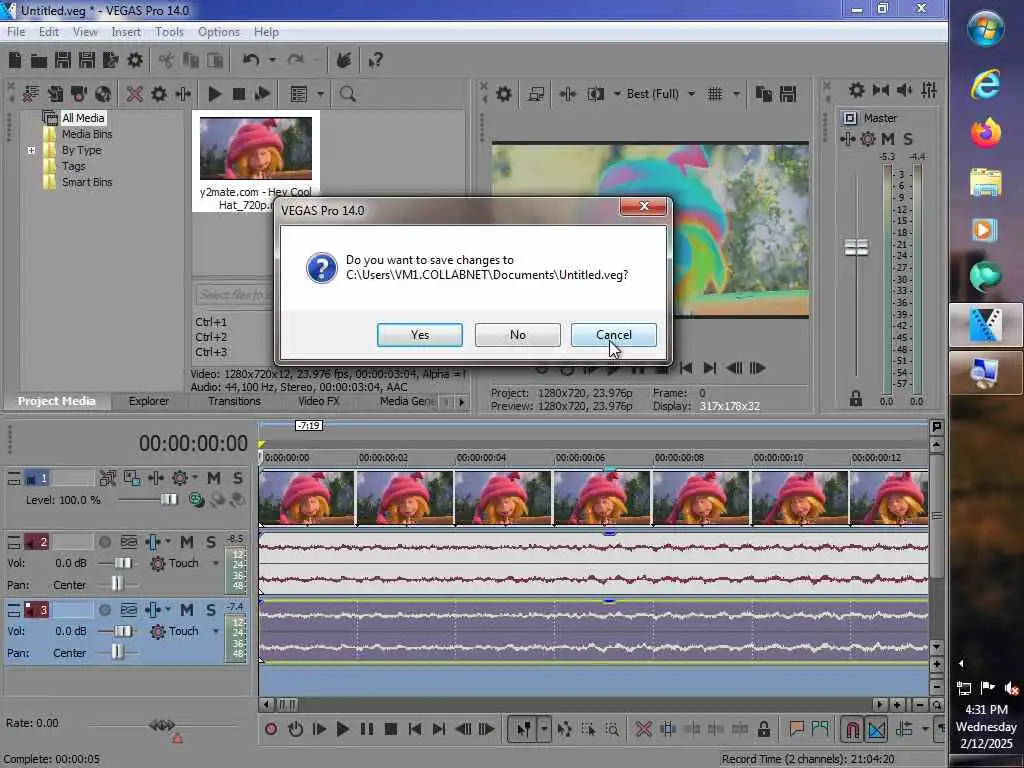Open the View menu
1024x768 pixels.
85,32
